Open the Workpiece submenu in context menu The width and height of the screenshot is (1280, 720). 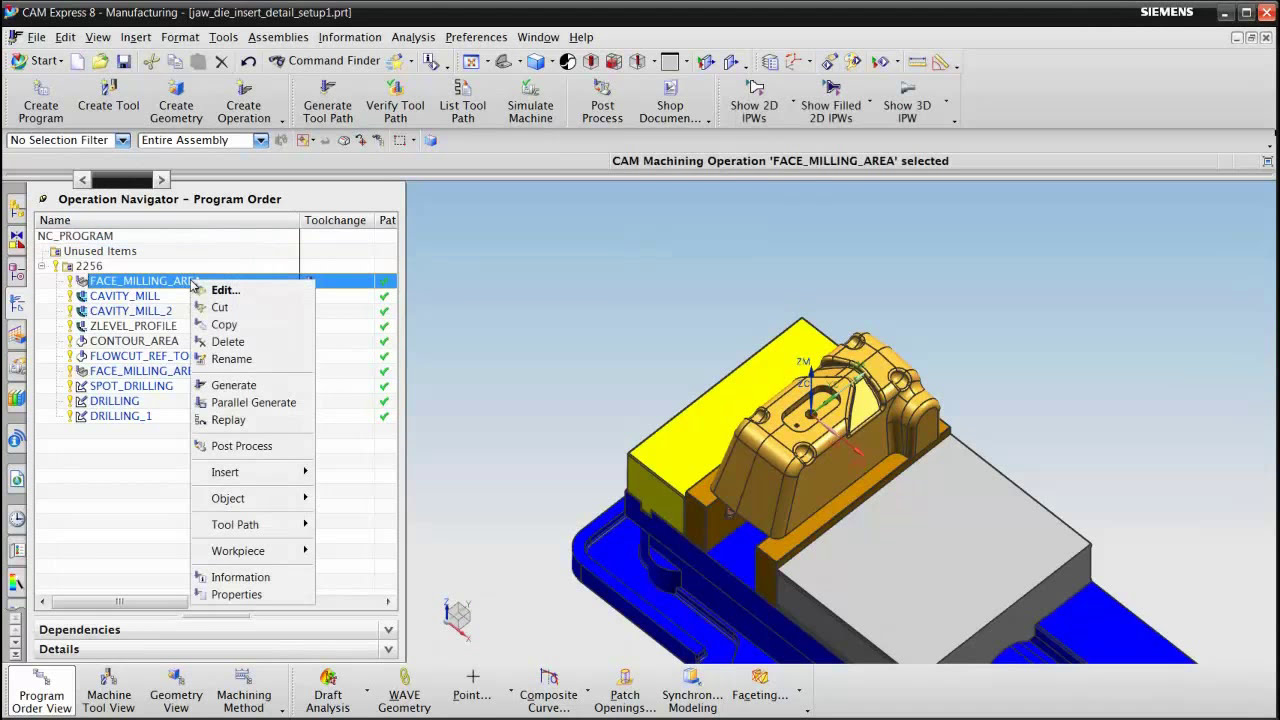point(253,551)
